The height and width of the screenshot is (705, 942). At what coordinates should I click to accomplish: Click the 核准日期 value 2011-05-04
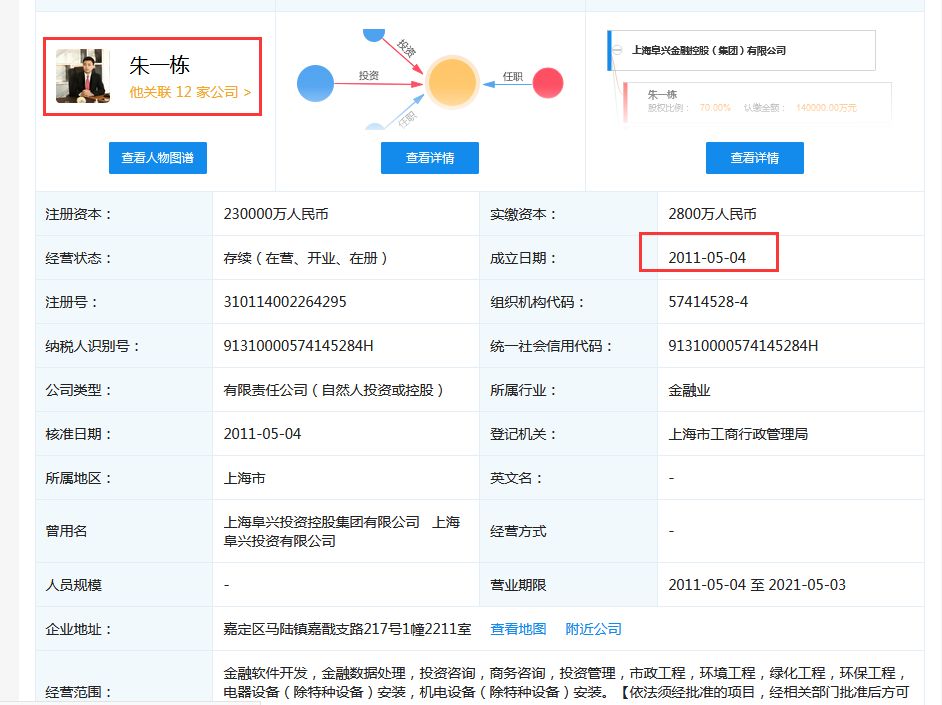262,434
